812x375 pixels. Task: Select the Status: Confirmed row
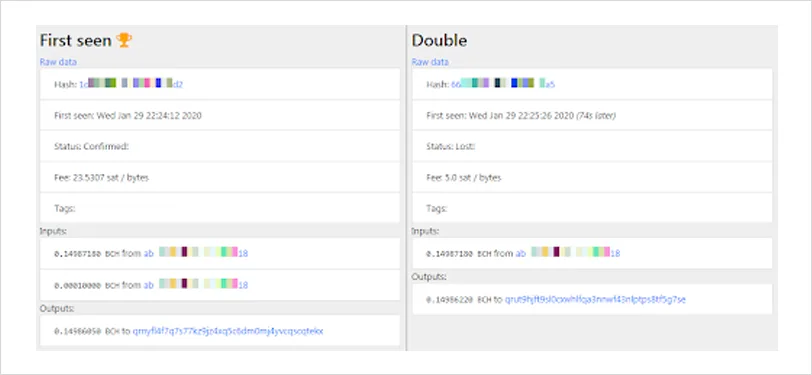[220, 147]
